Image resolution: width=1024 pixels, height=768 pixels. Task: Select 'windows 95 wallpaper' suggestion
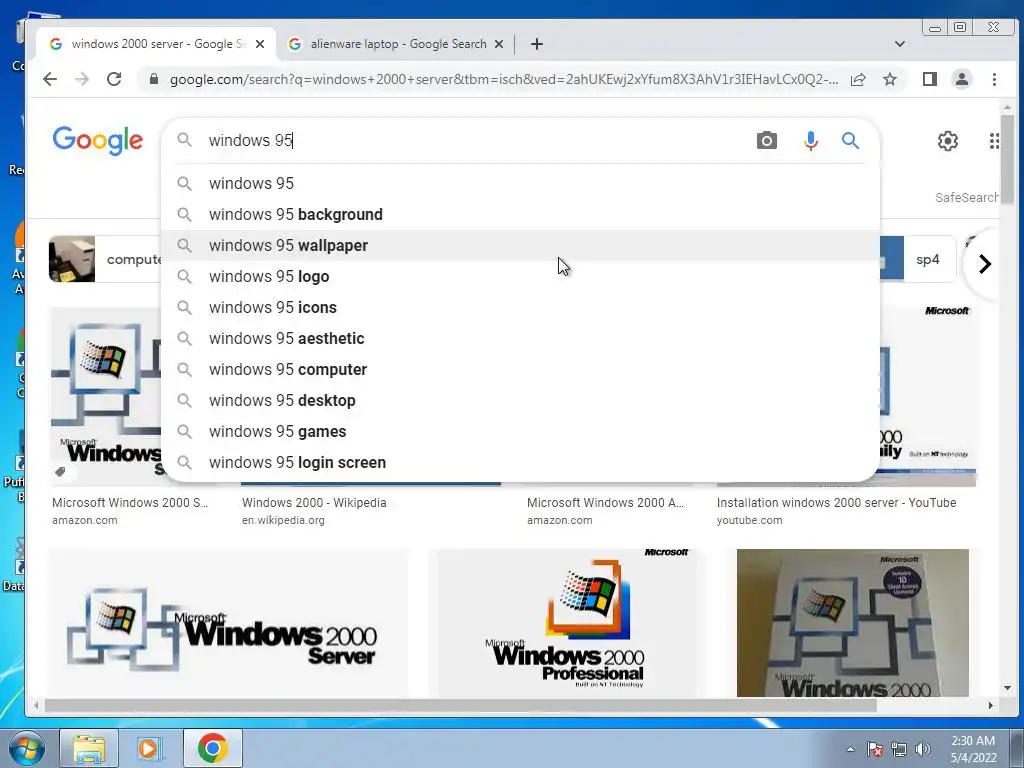(x=520, y=246)
